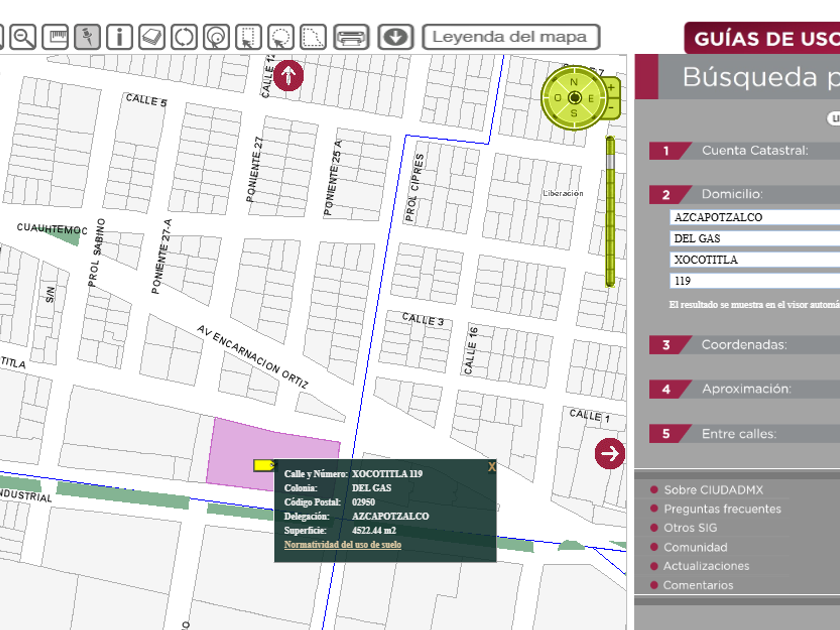The width and height of the screenshot is (840, 630).
Task: Select the measure ruler tool
Action: coord(56,38)
